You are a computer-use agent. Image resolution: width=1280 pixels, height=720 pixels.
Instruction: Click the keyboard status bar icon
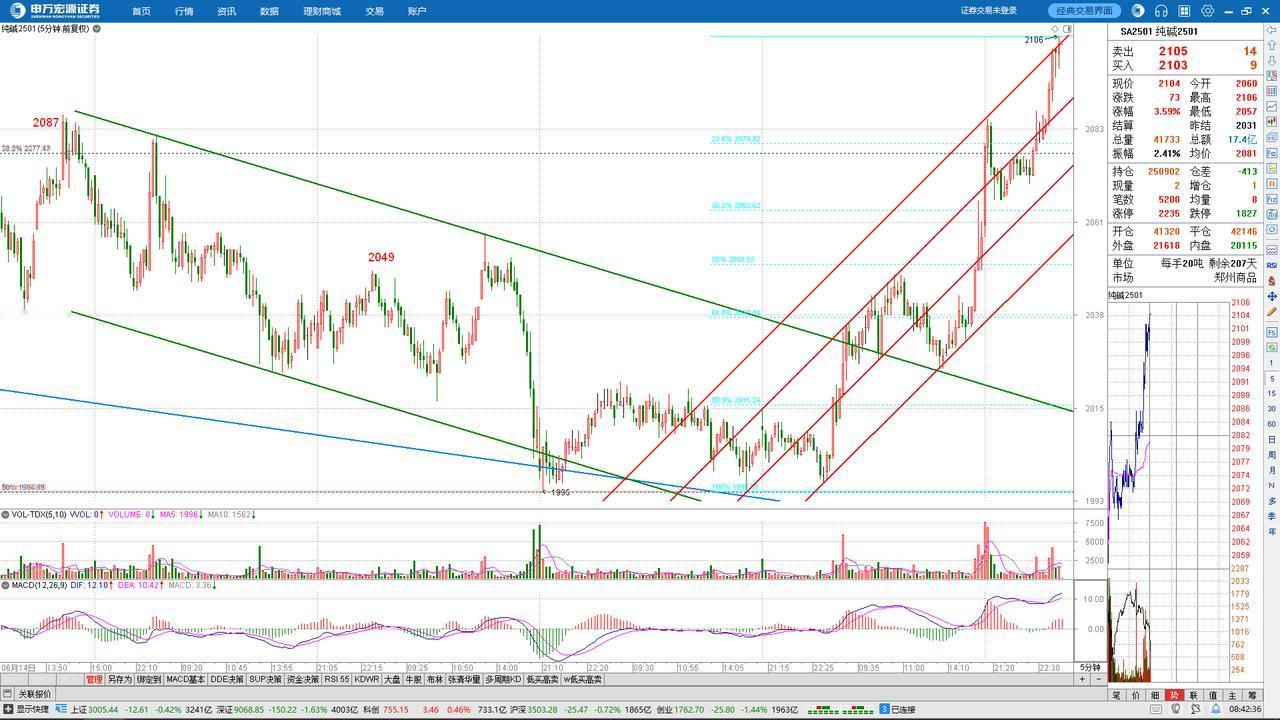click(1156, 709)
